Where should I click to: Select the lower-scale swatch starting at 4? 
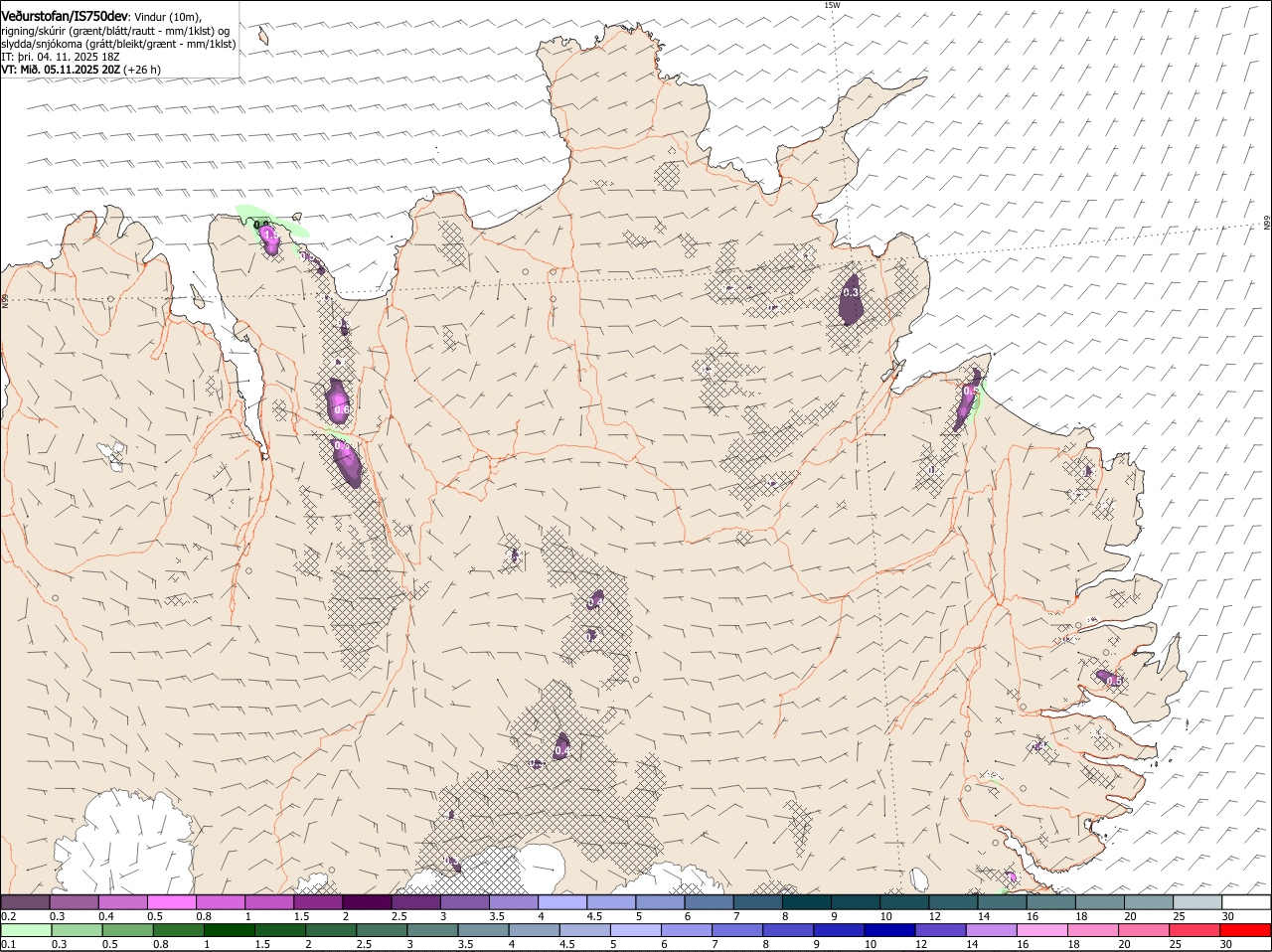(x=535, y=930)
